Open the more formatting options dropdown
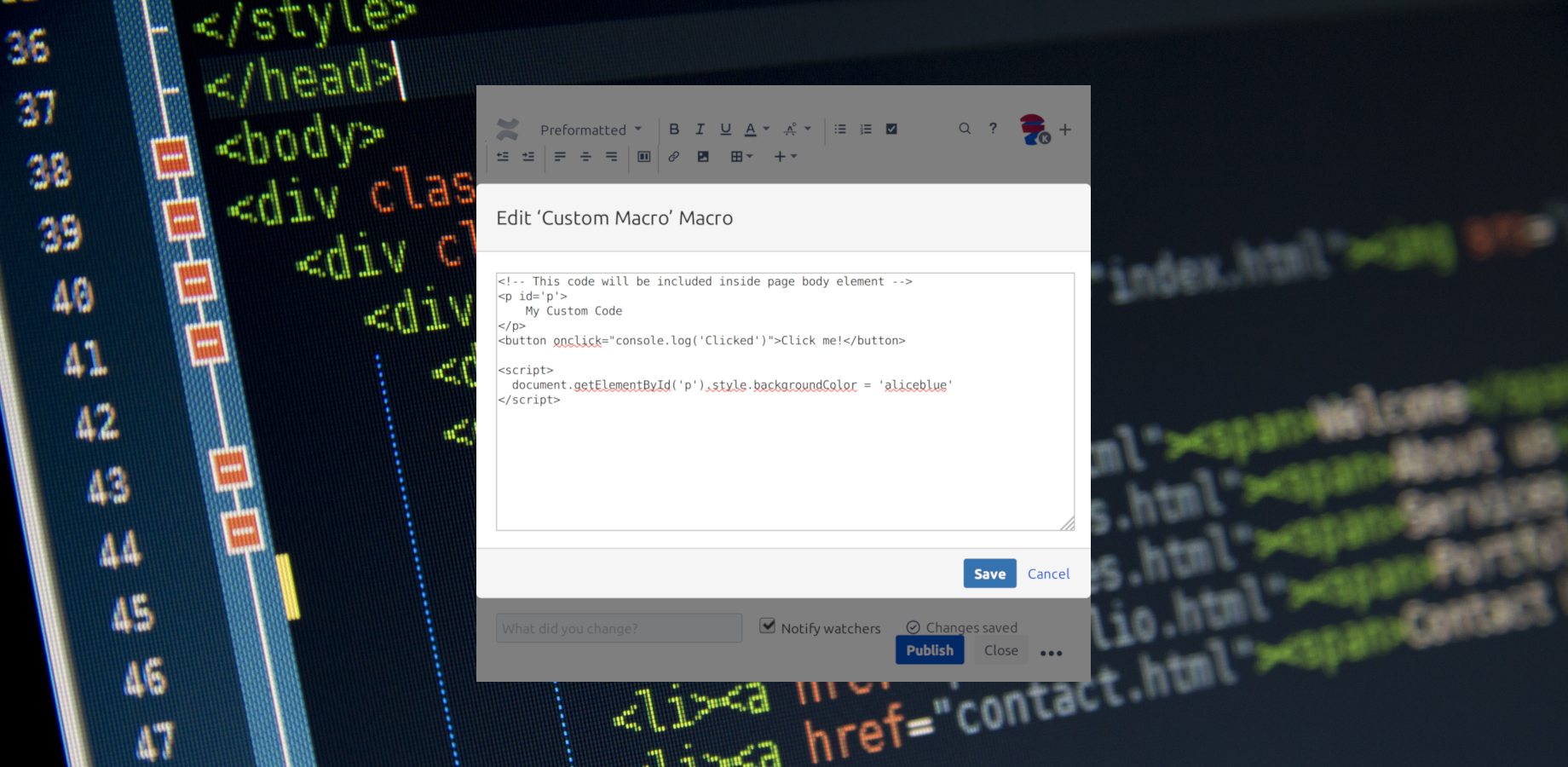 797,130
